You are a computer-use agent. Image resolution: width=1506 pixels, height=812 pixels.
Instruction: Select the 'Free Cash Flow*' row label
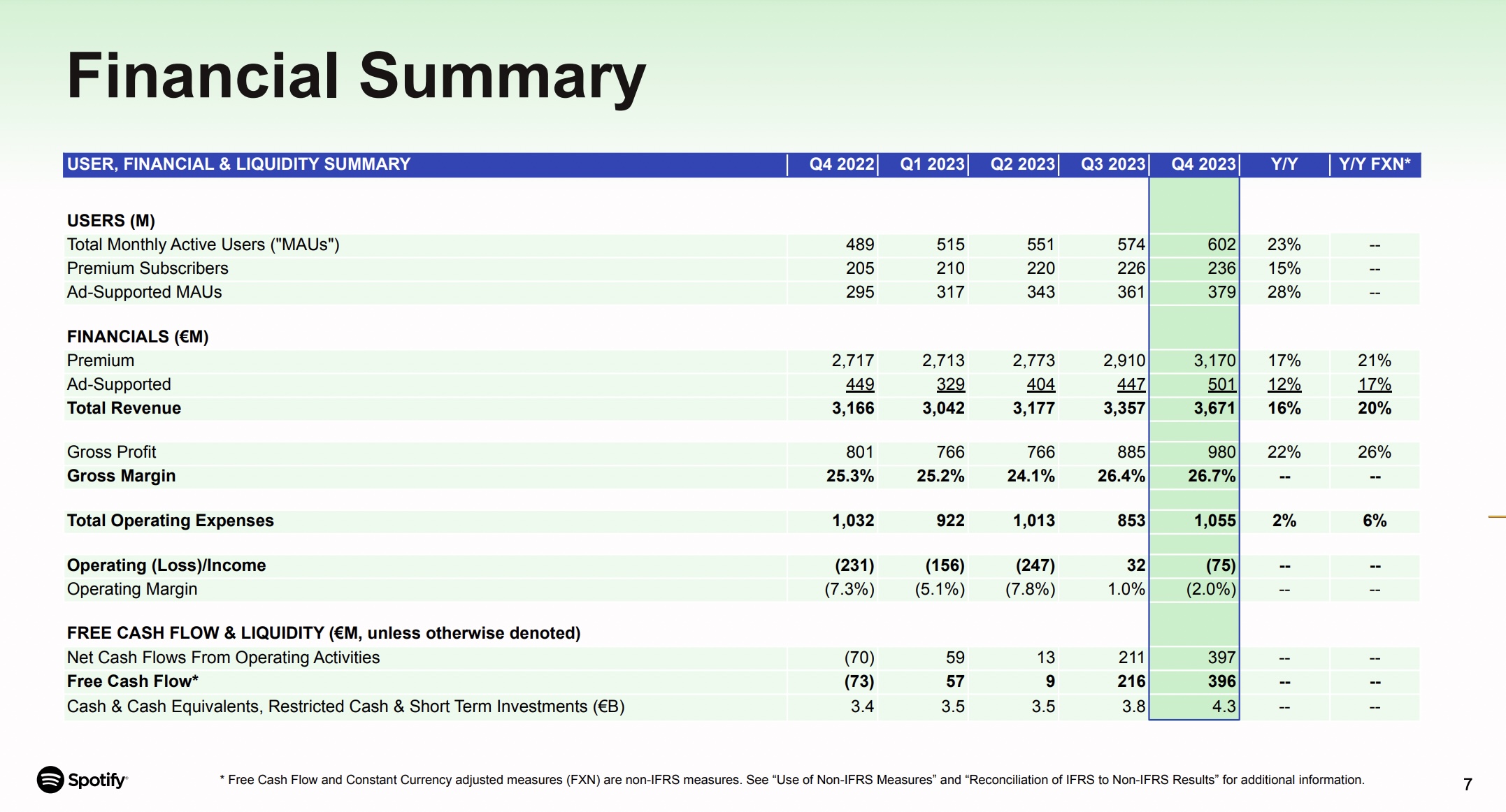(x=133, y=681)
